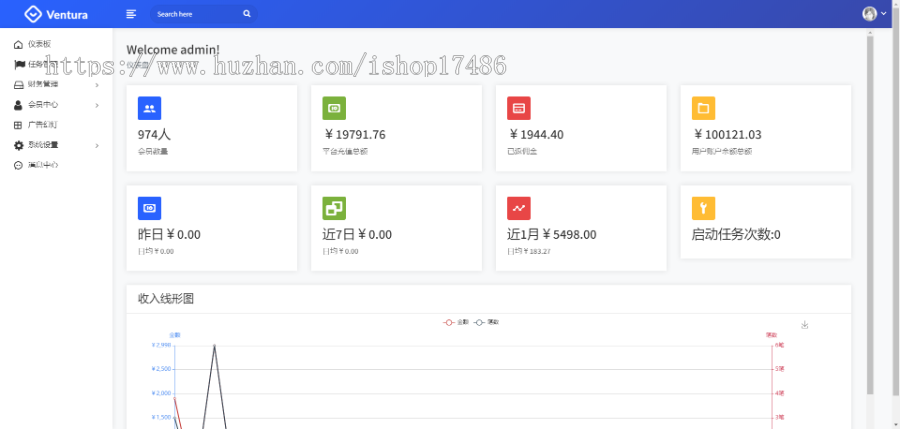Click the yellow wrench icon on 启动任务次数 card

click(x=703, y=208)
